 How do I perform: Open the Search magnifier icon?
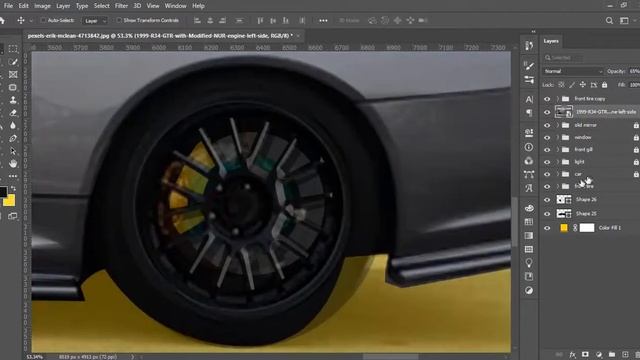pos(609,20)
